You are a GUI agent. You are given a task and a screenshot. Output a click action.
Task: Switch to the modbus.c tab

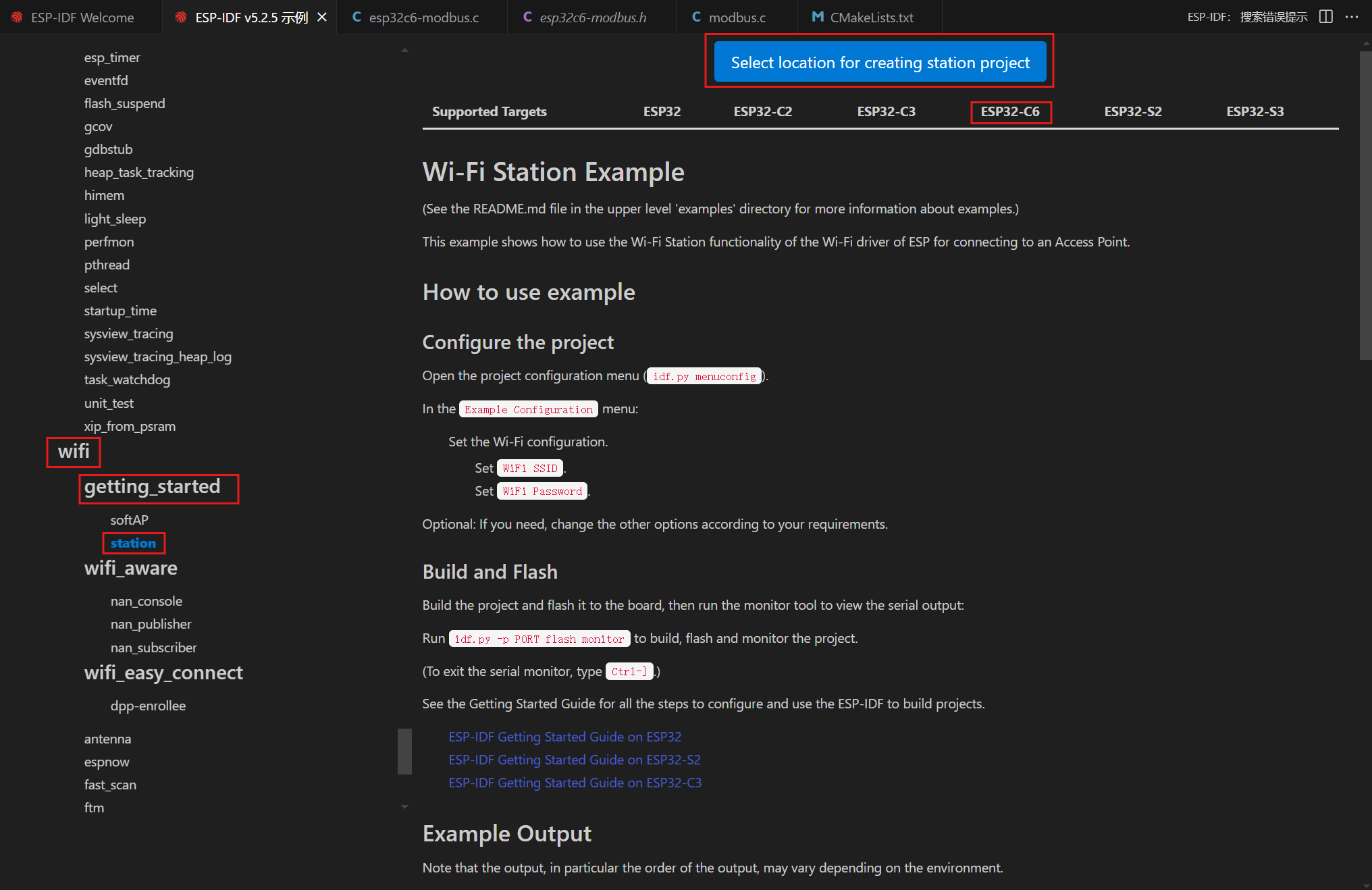pos(736,17)
